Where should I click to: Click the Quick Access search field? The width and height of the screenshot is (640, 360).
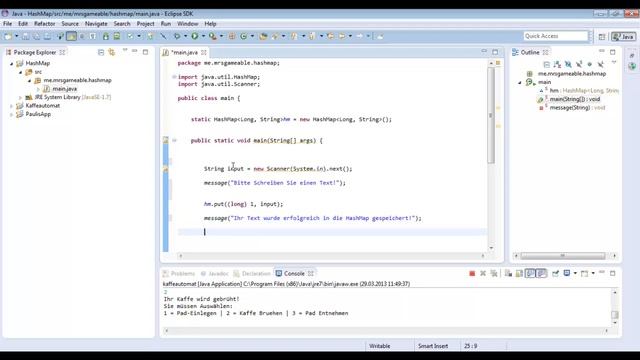point(556,36)
